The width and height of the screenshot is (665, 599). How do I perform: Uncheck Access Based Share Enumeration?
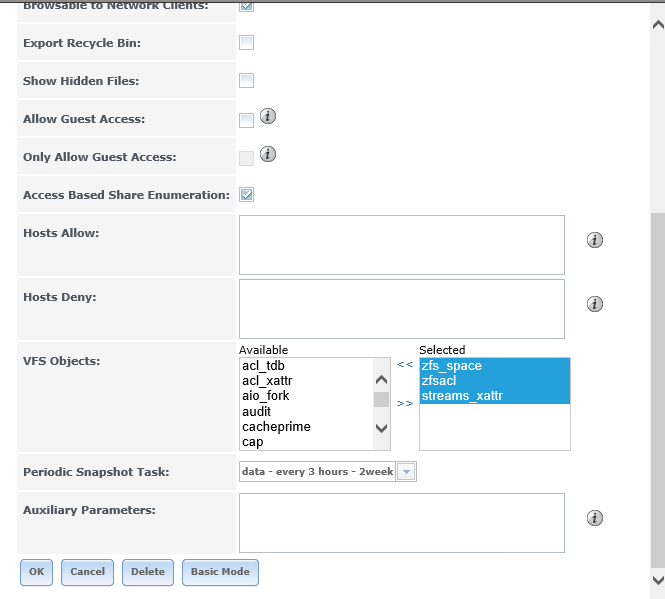(x=246, y=195)
